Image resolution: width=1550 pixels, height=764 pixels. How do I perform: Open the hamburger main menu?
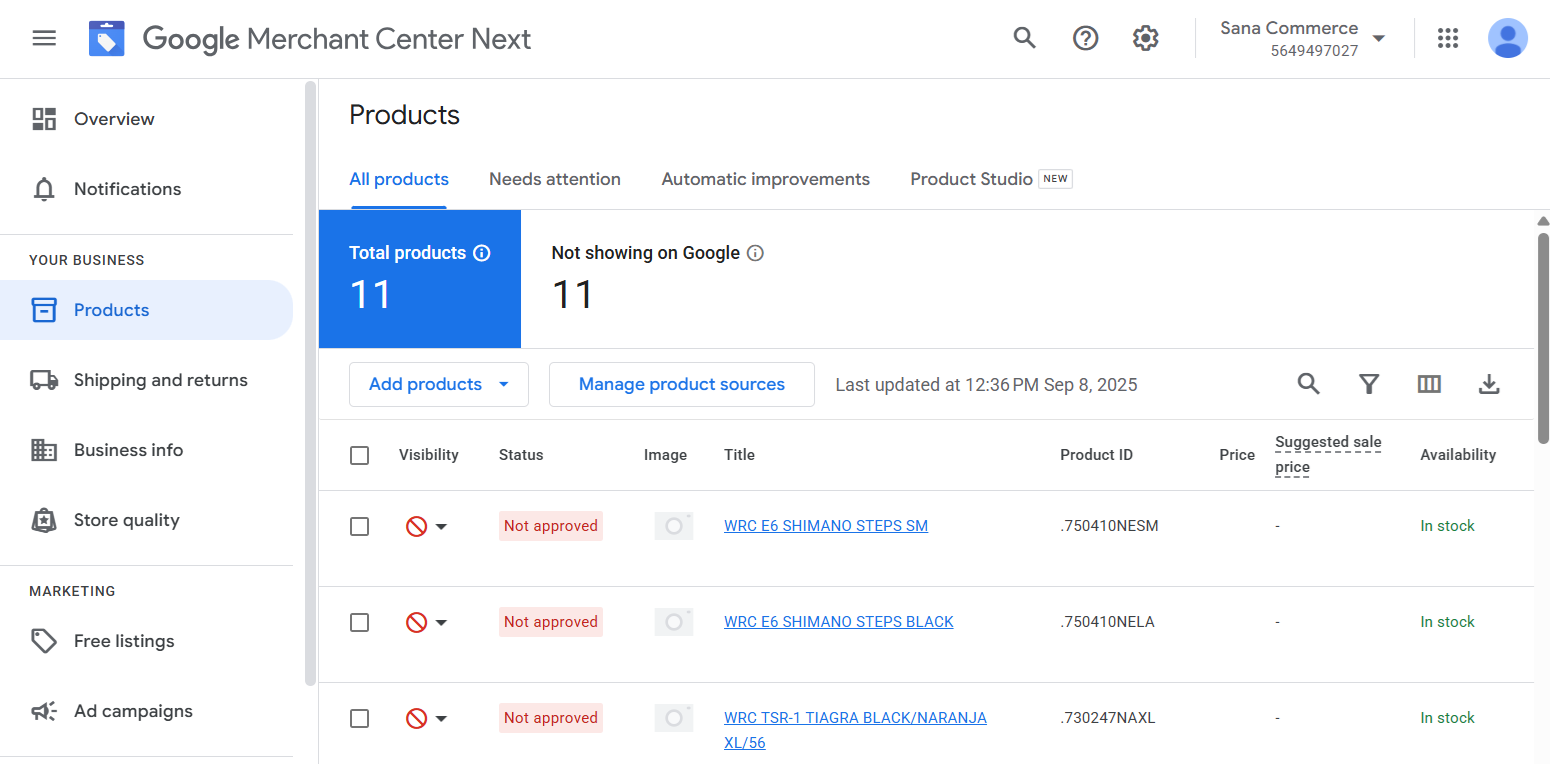44,38
